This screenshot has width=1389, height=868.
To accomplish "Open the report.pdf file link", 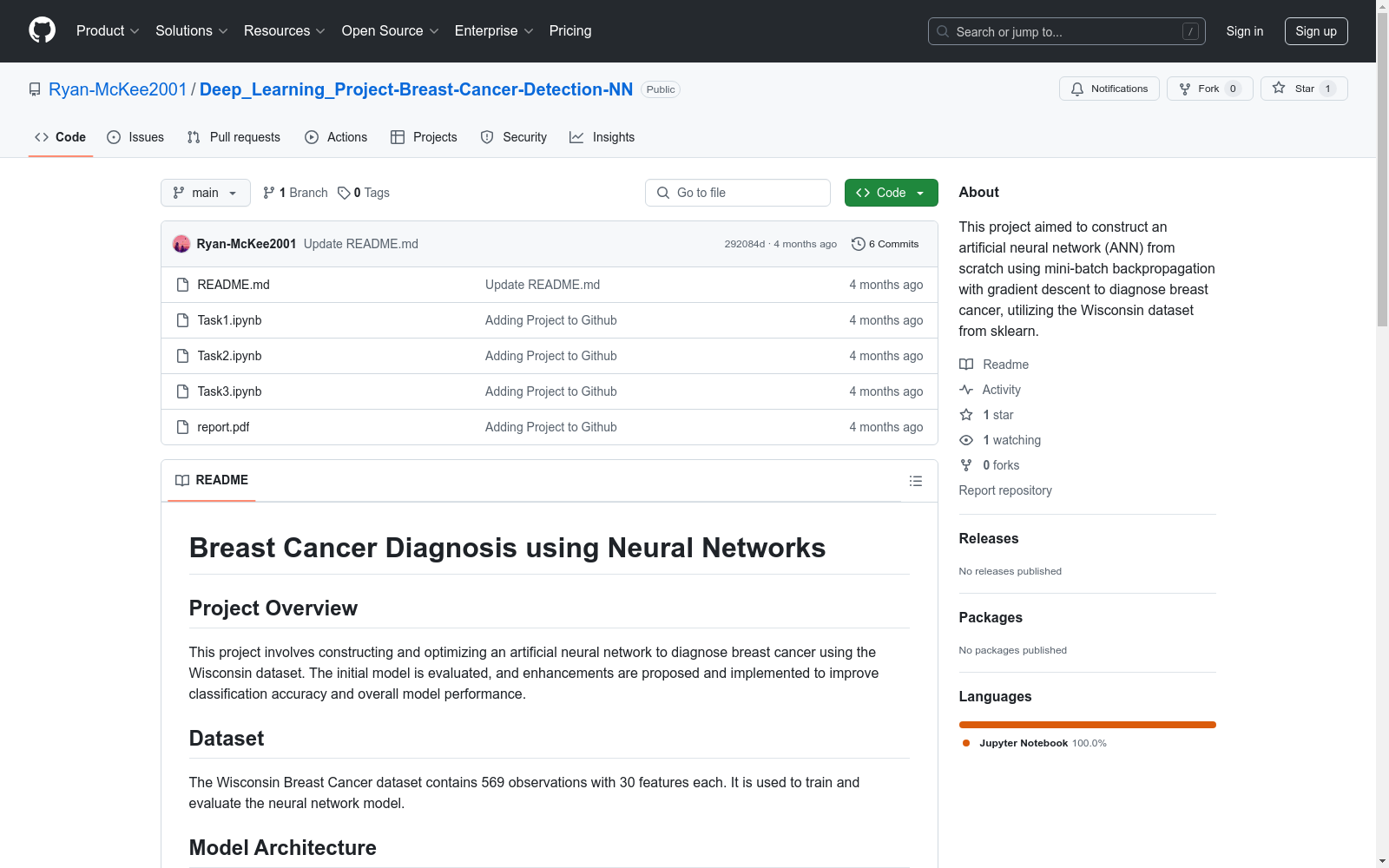I will point(223,427).
